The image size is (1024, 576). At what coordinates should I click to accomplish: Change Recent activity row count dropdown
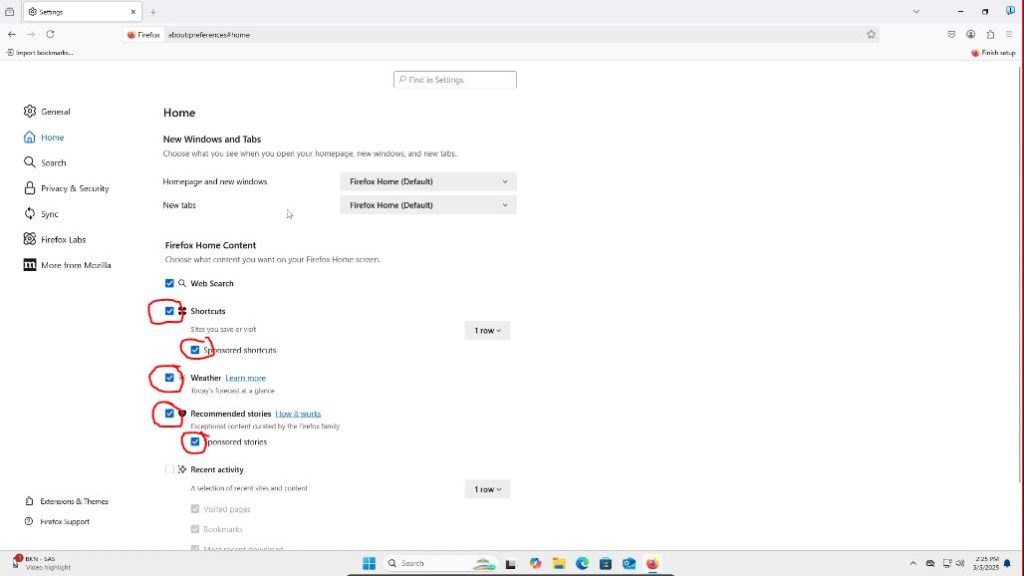[487, 489]
